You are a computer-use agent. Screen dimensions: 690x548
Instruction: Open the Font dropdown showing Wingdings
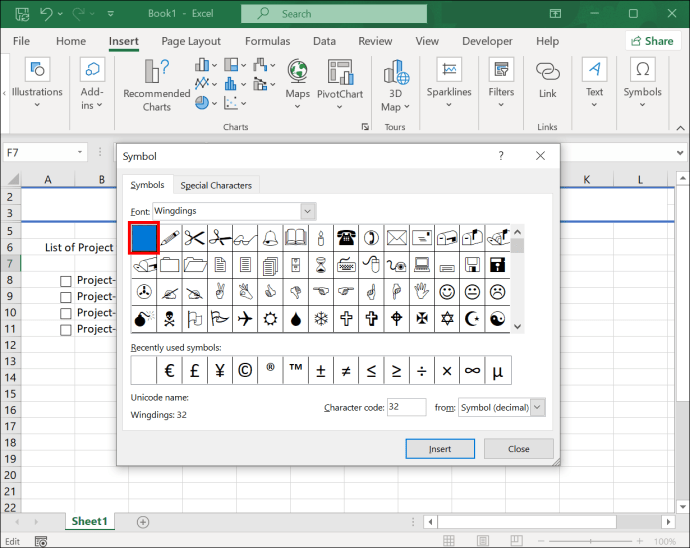point(308,211)
